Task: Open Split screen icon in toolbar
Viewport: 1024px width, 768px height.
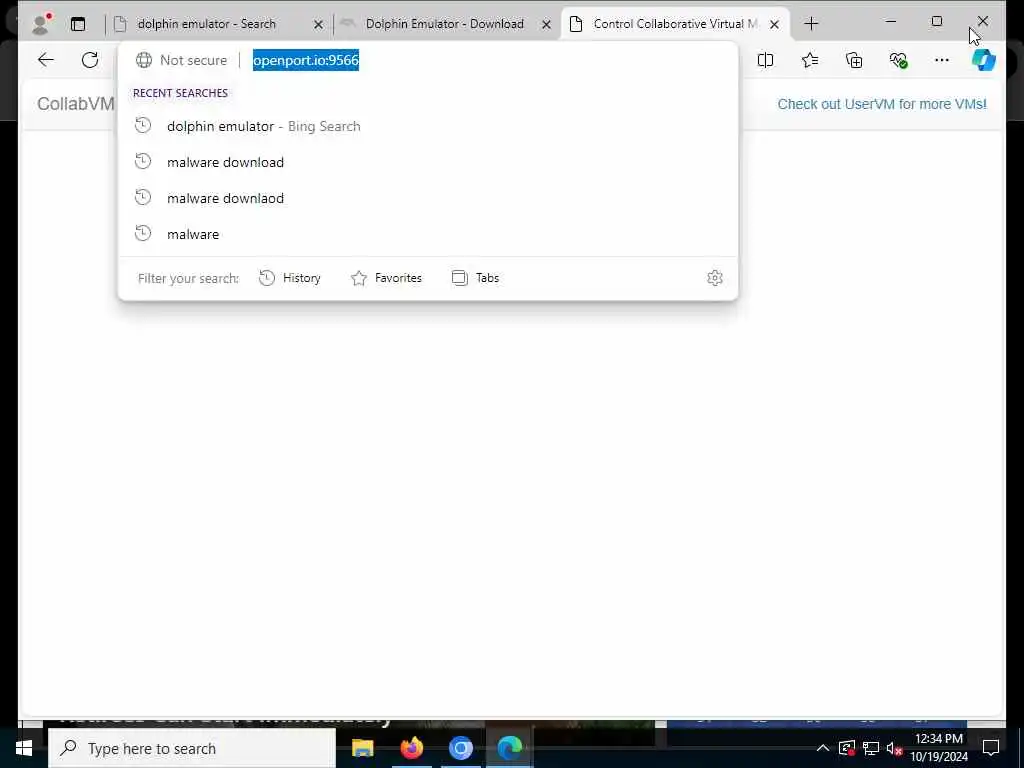Action: pos(765,60)
